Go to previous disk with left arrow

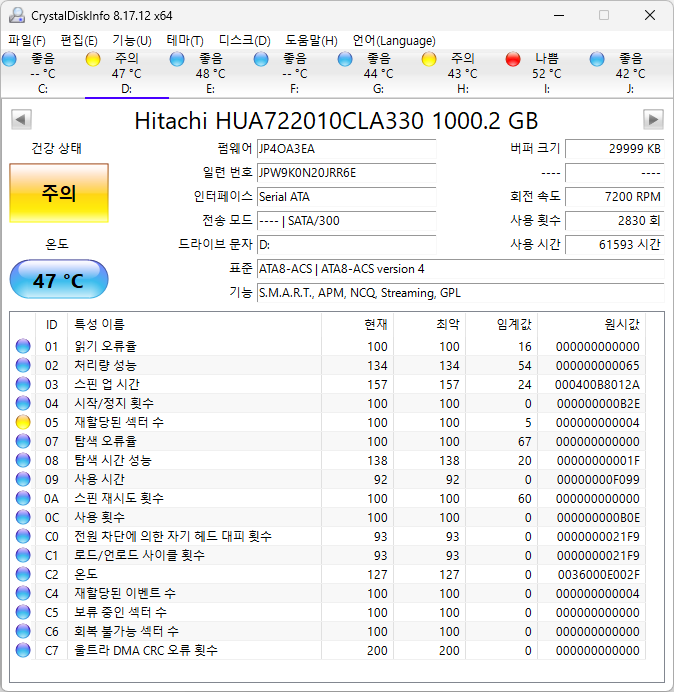(x=21, y=120)
